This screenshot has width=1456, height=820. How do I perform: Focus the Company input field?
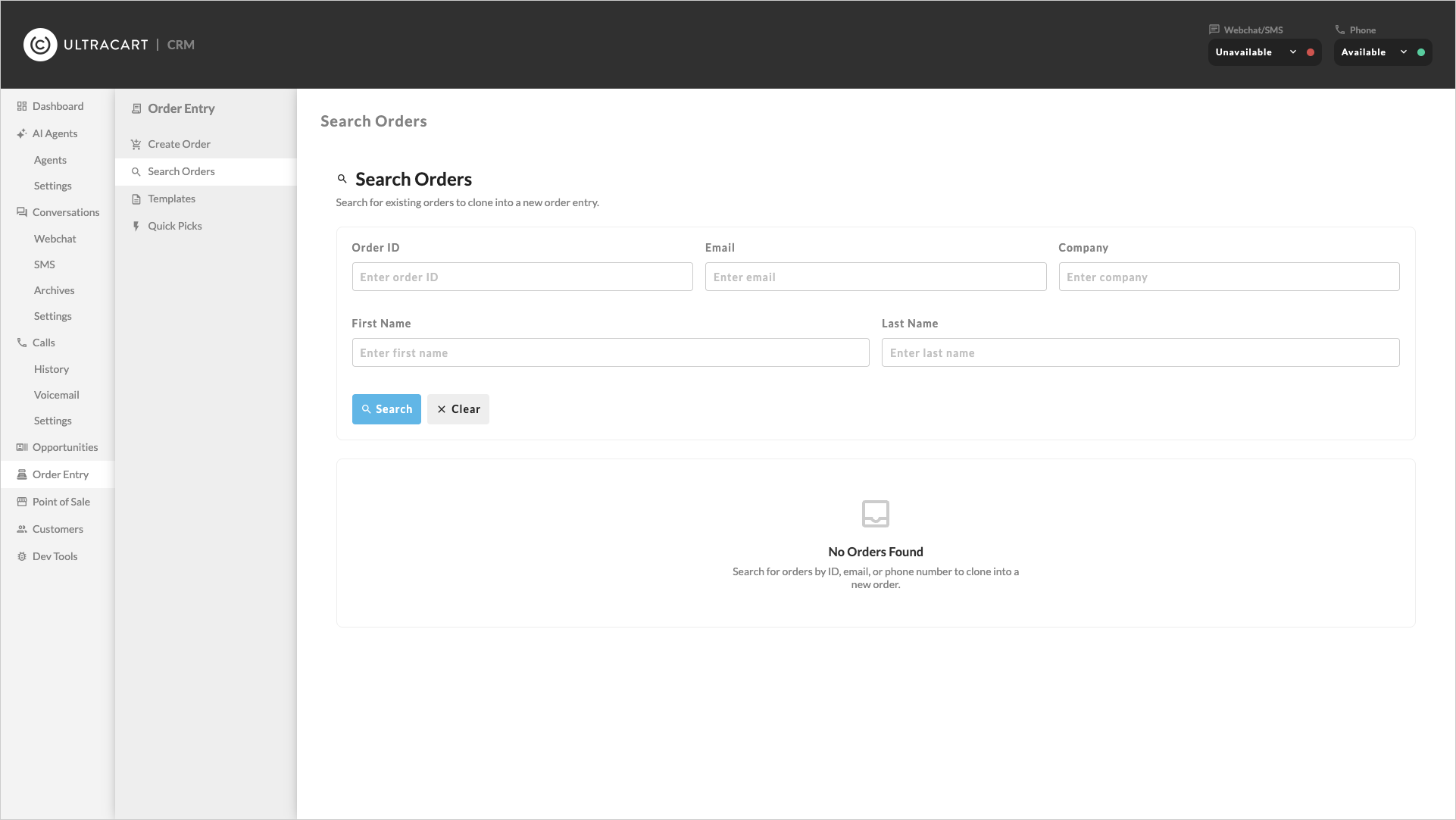click(1229, 277)
